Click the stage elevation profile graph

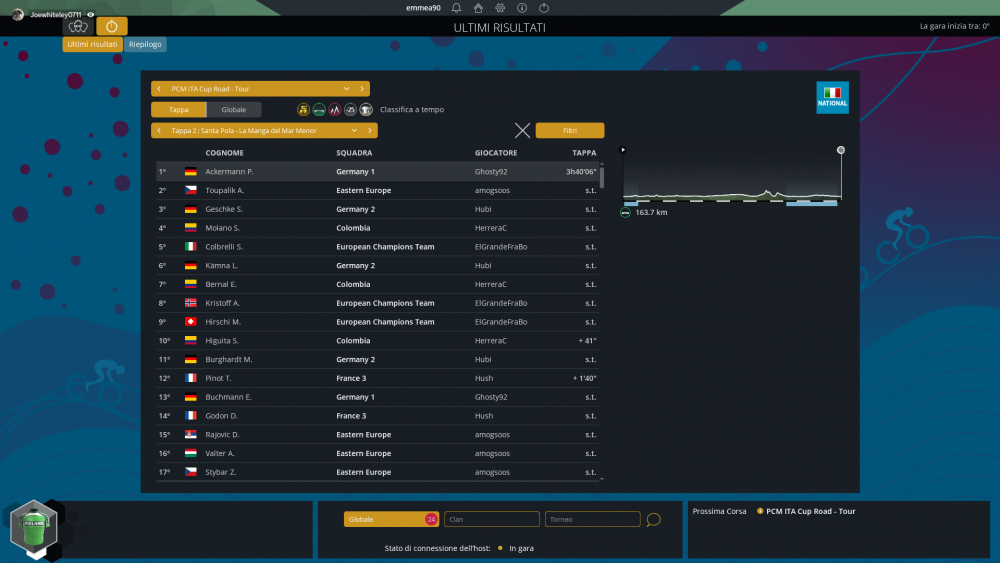click(x=732, y=177)
